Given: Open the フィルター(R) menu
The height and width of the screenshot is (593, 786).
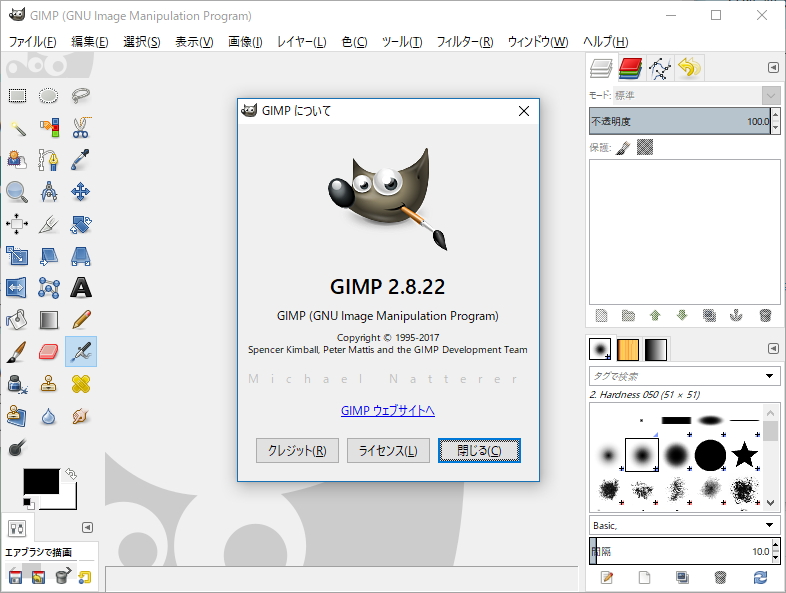Looking at the screenshot, I should click(465, 42).
